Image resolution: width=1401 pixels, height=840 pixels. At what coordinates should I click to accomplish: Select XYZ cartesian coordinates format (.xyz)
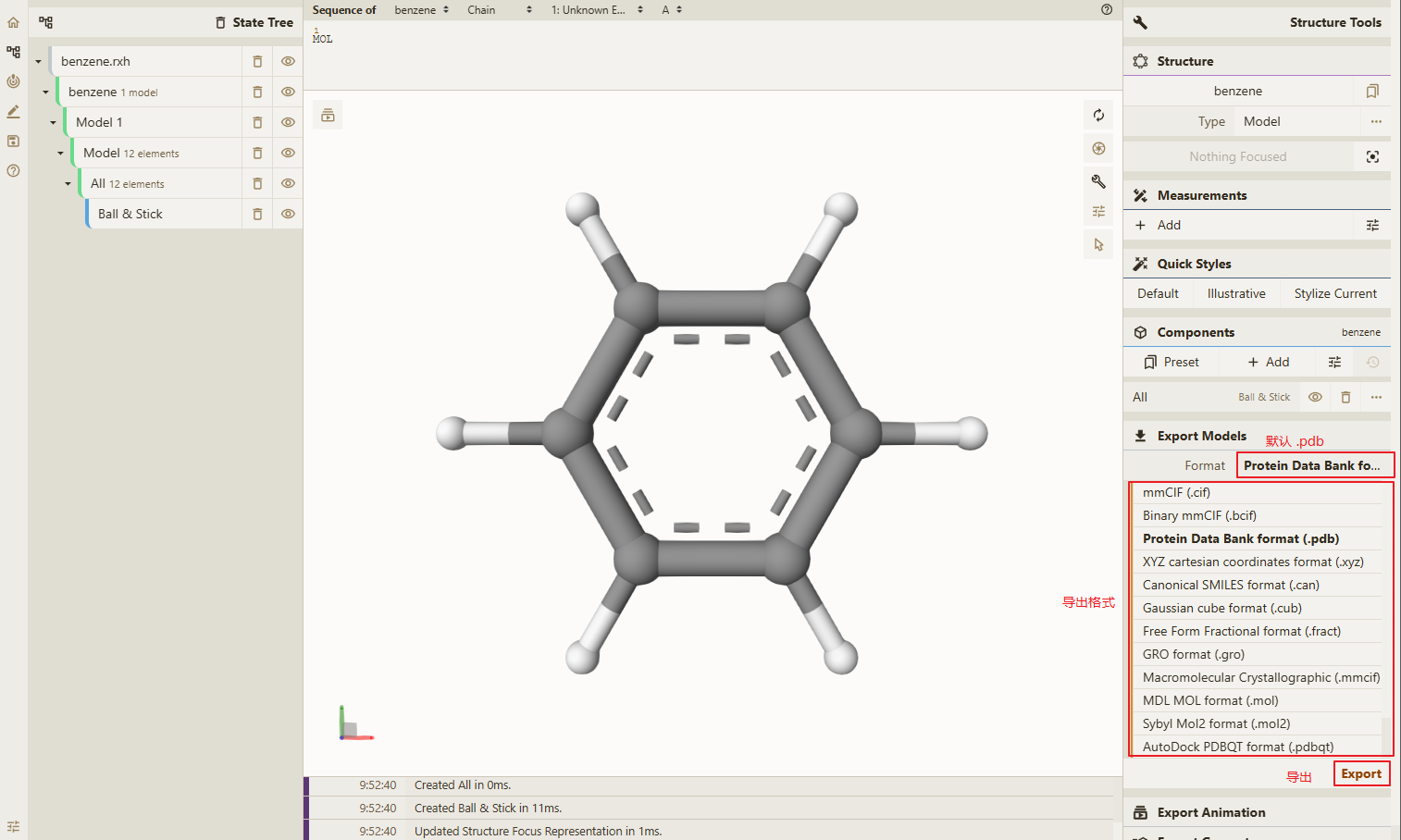(x=1257, y=562)
